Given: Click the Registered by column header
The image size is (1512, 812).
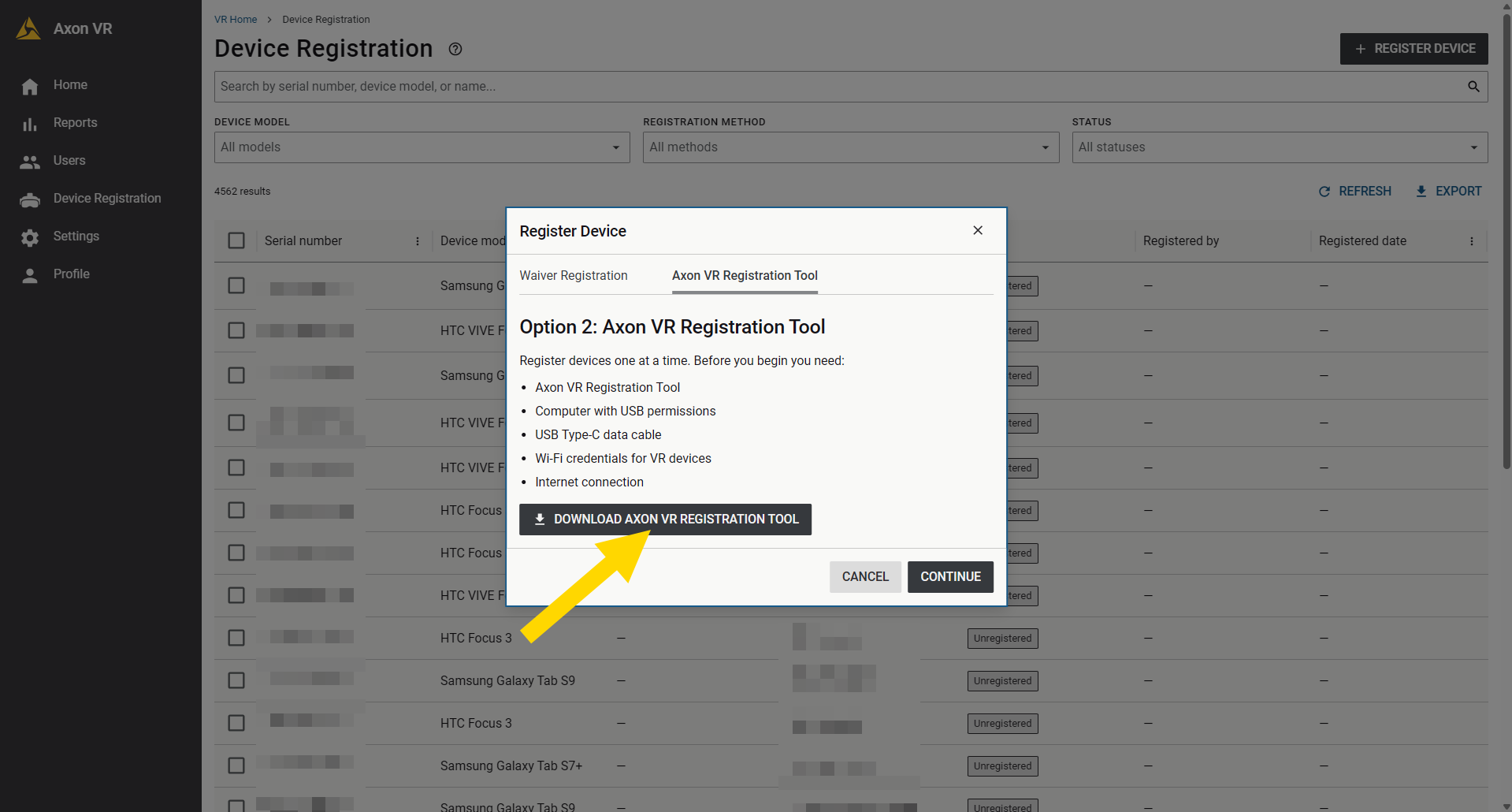Looking at the screenshot, I should (1181, 241).
